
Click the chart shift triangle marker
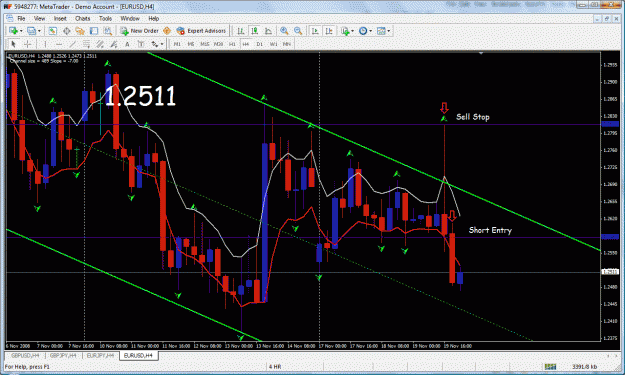tap(481, 53)
